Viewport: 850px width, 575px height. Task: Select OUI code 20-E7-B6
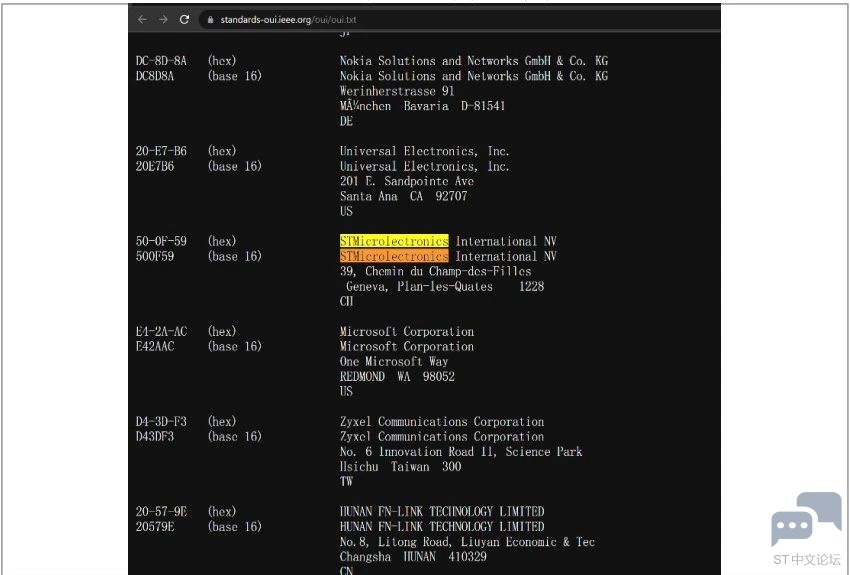161,151
